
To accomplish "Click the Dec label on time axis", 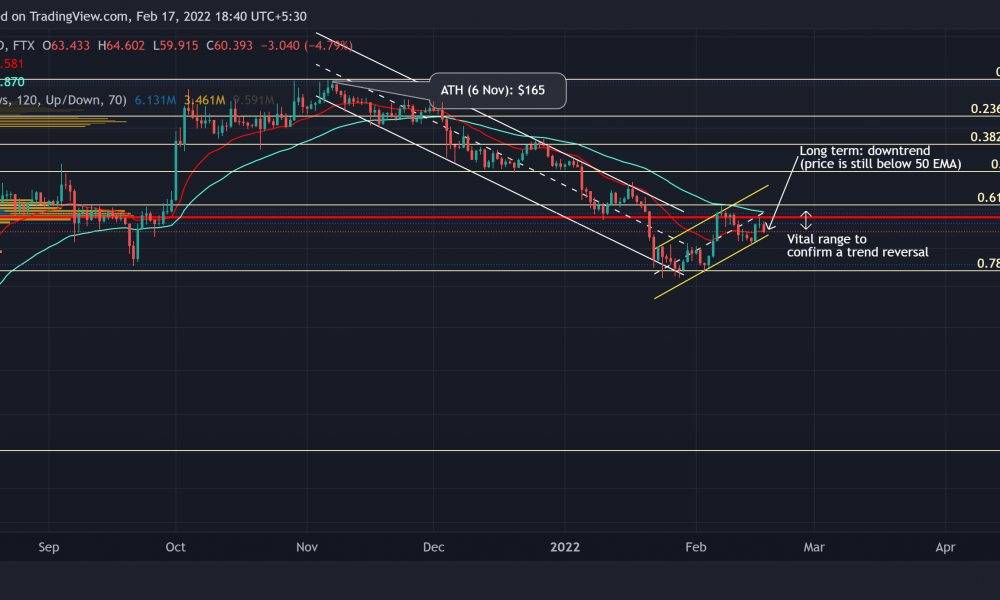I will coord(434,547).
